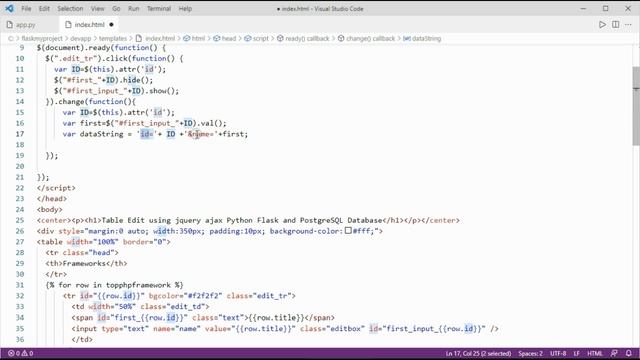Open the Selection menu

click(x=70, y=9)
